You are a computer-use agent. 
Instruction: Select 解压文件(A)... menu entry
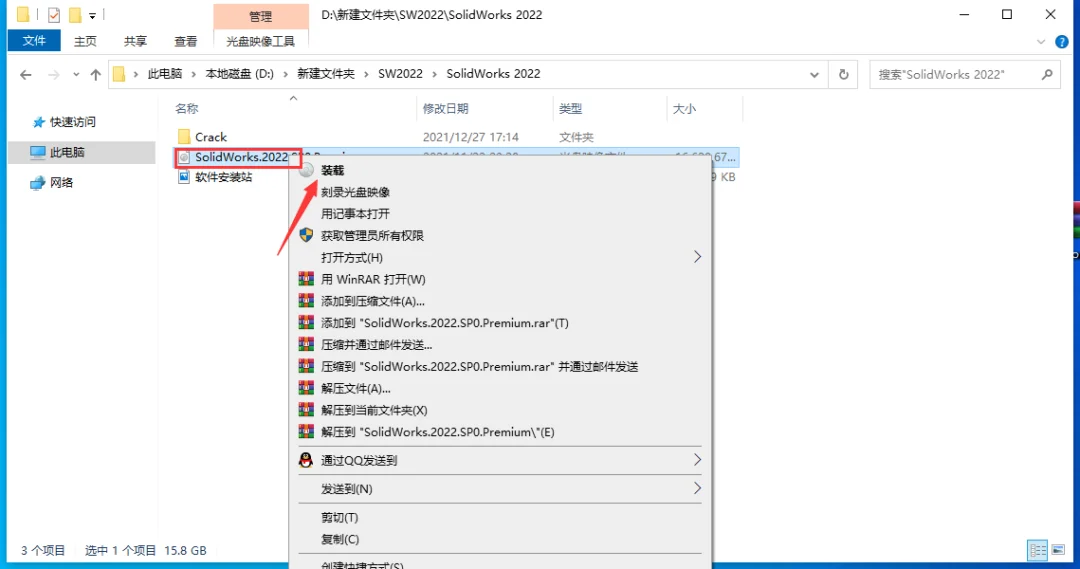pos(500,389)
